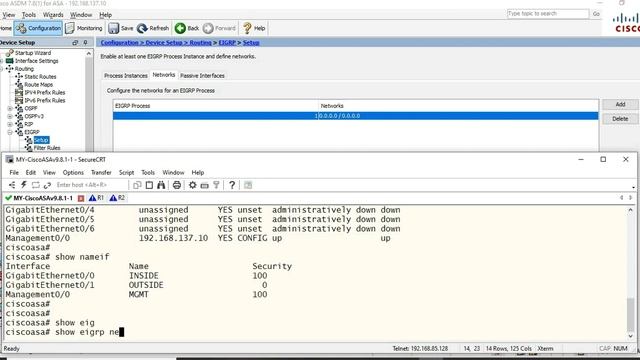Click SecureCRT Help question mark icon
The height and width of the screenshot is (360, 640).
[232, 185]
